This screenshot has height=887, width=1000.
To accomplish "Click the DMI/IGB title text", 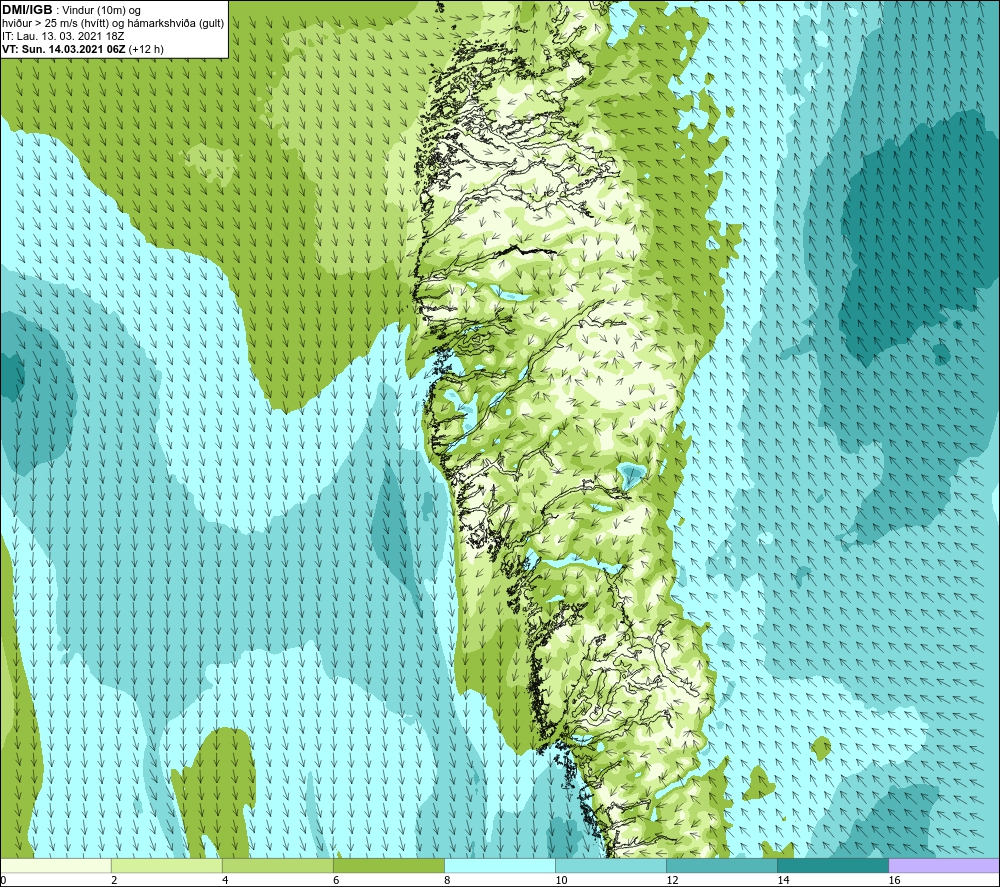I will pyautogui.click(x=27, y=10).
